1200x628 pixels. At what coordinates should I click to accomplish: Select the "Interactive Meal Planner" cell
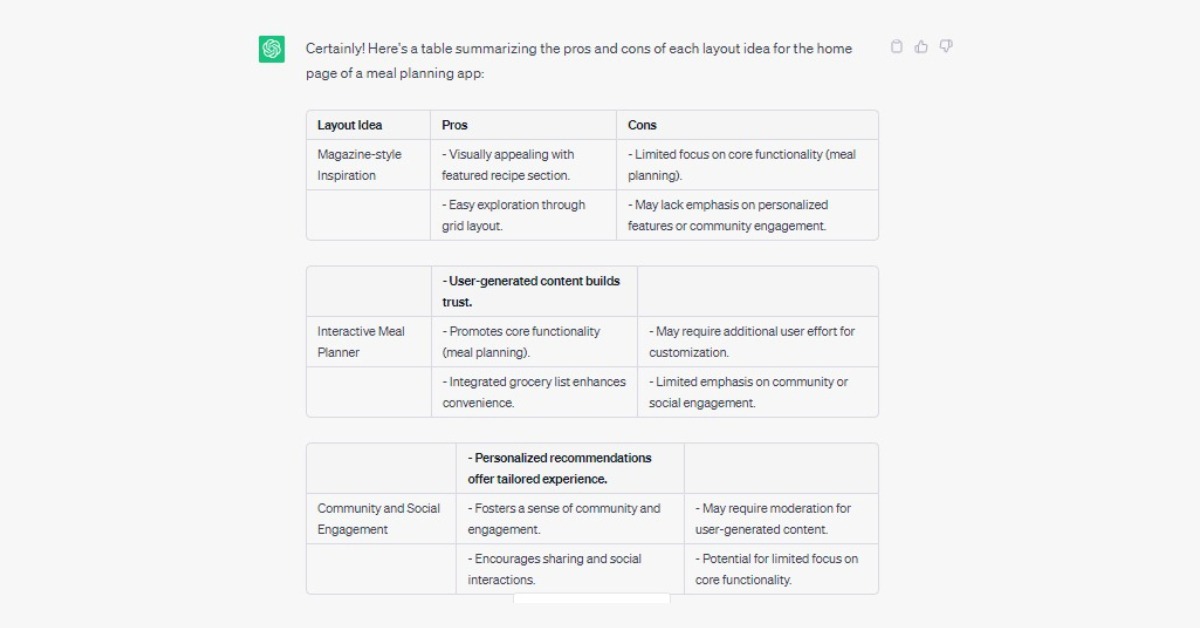coord(361,341)
